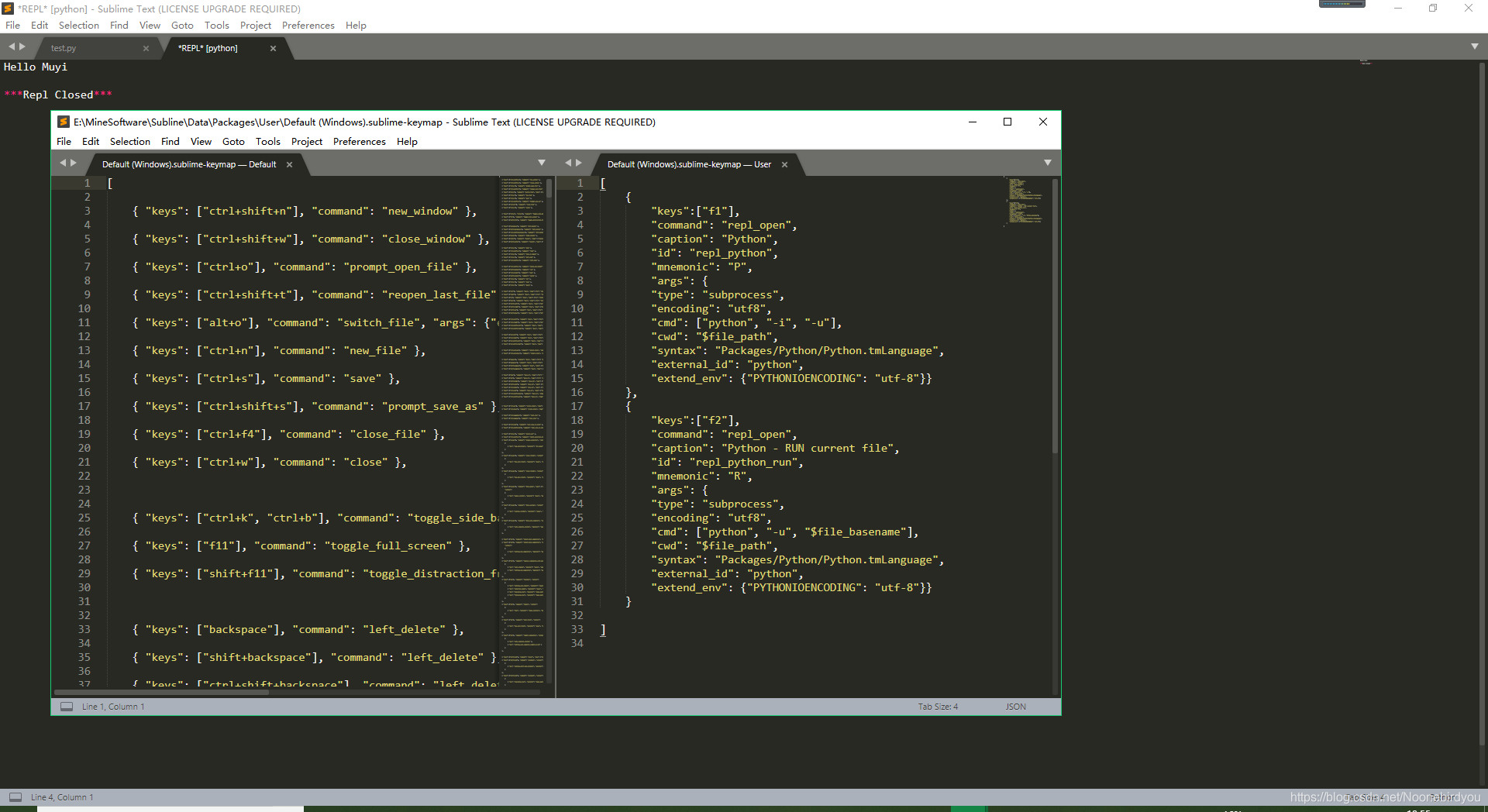Open Tools menu in REPL window
Screen dimensions: 1488x812
click(217, 26)
